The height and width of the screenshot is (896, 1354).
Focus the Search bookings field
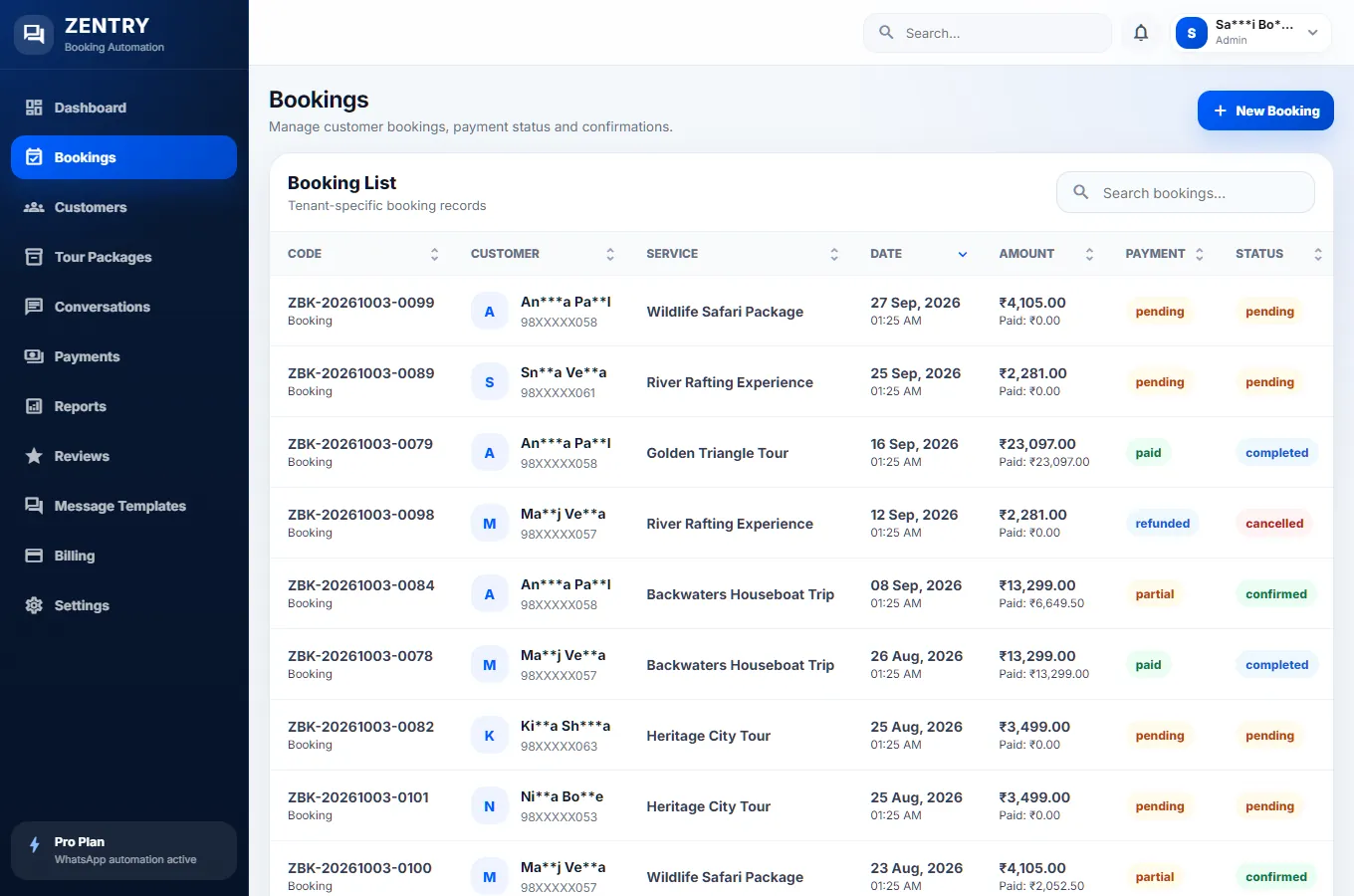pos(1186,192)
